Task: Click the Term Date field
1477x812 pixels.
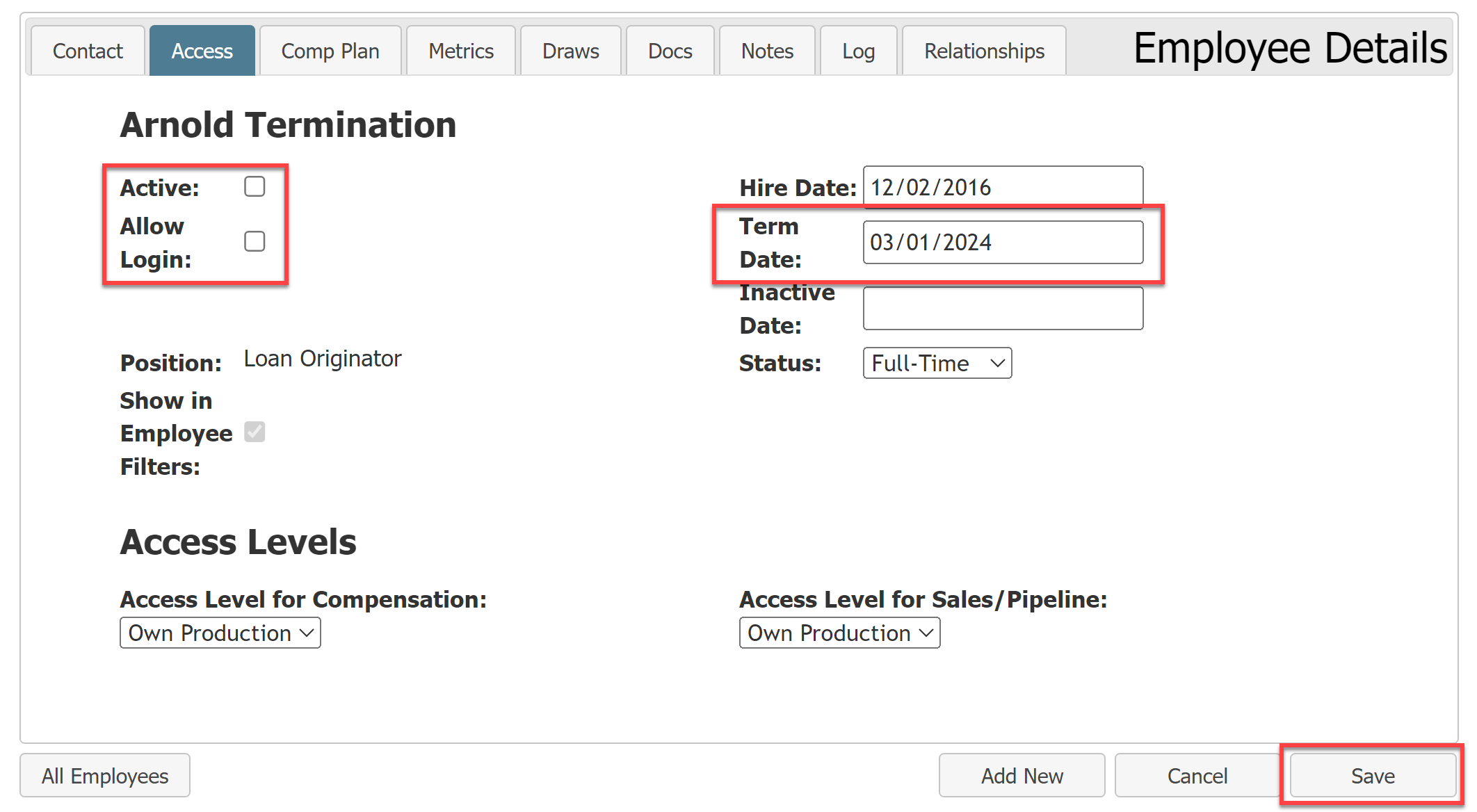Action: (x=1003, y=242)
